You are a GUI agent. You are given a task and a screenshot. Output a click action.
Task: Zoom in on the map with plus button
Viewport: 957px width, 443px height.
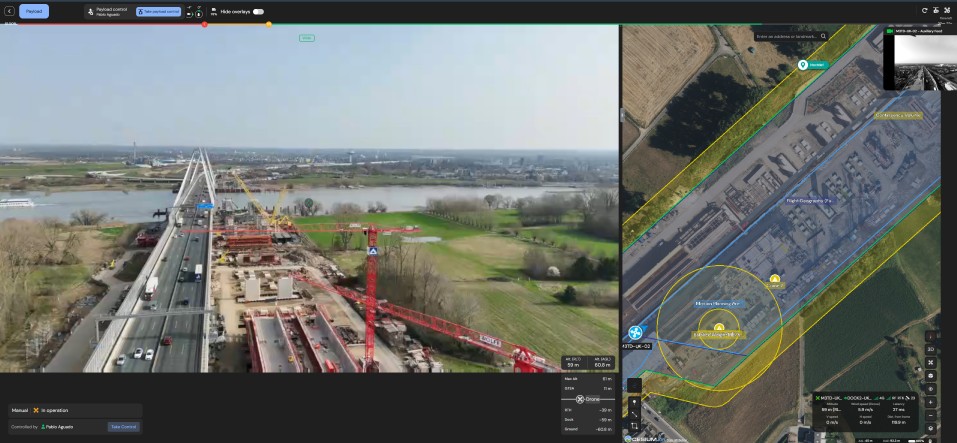pos(931,402)
